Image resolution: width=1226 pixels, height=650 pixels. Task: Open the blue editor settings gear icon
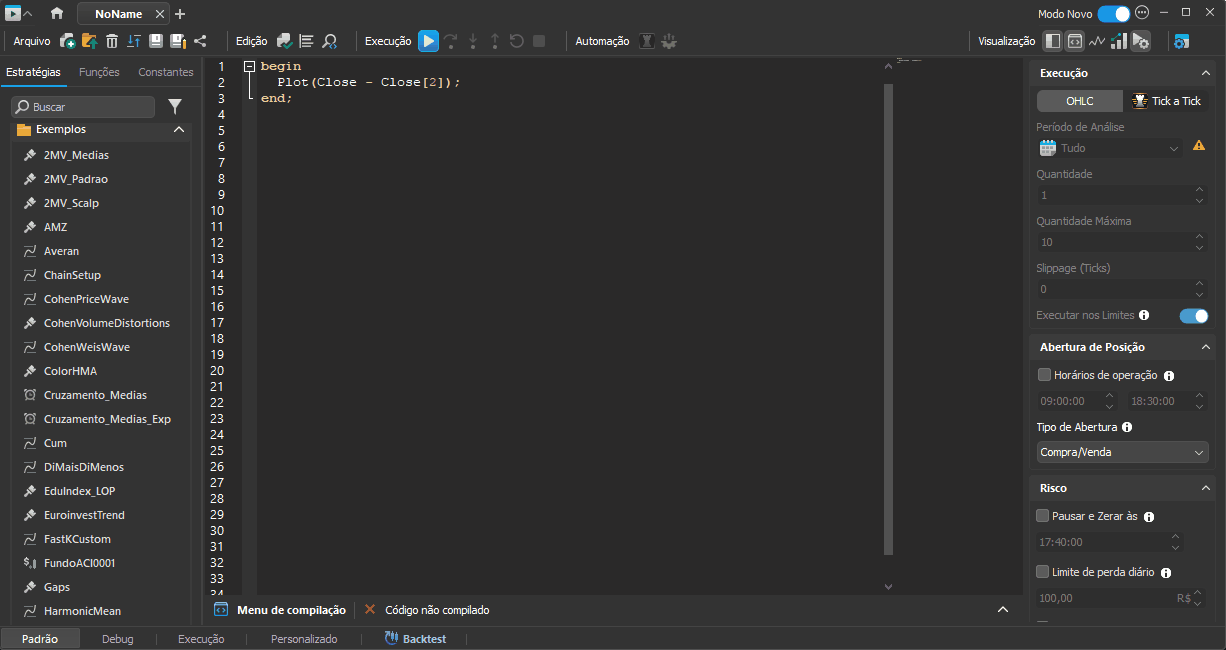coord(1181,41)
